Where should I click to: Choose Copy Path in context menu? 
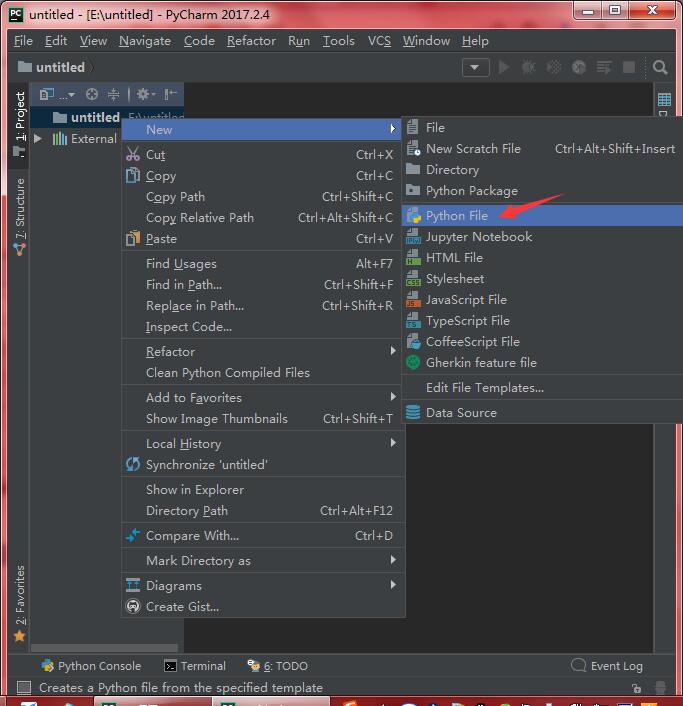tap(262, 197)
